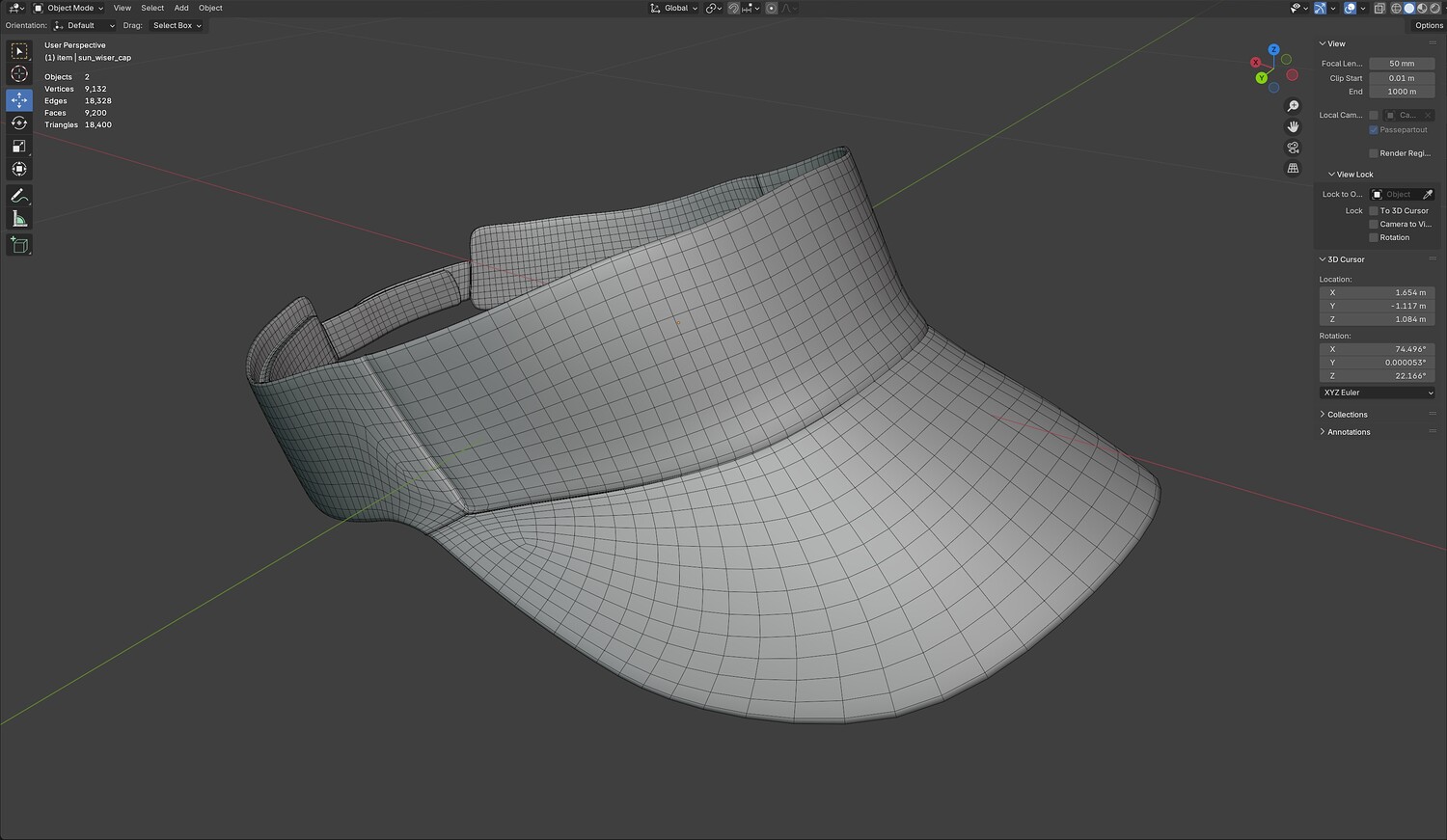The image size is (1447, 840).
Task: Open the Object Mode dropdown
Action: click(68, 8)
